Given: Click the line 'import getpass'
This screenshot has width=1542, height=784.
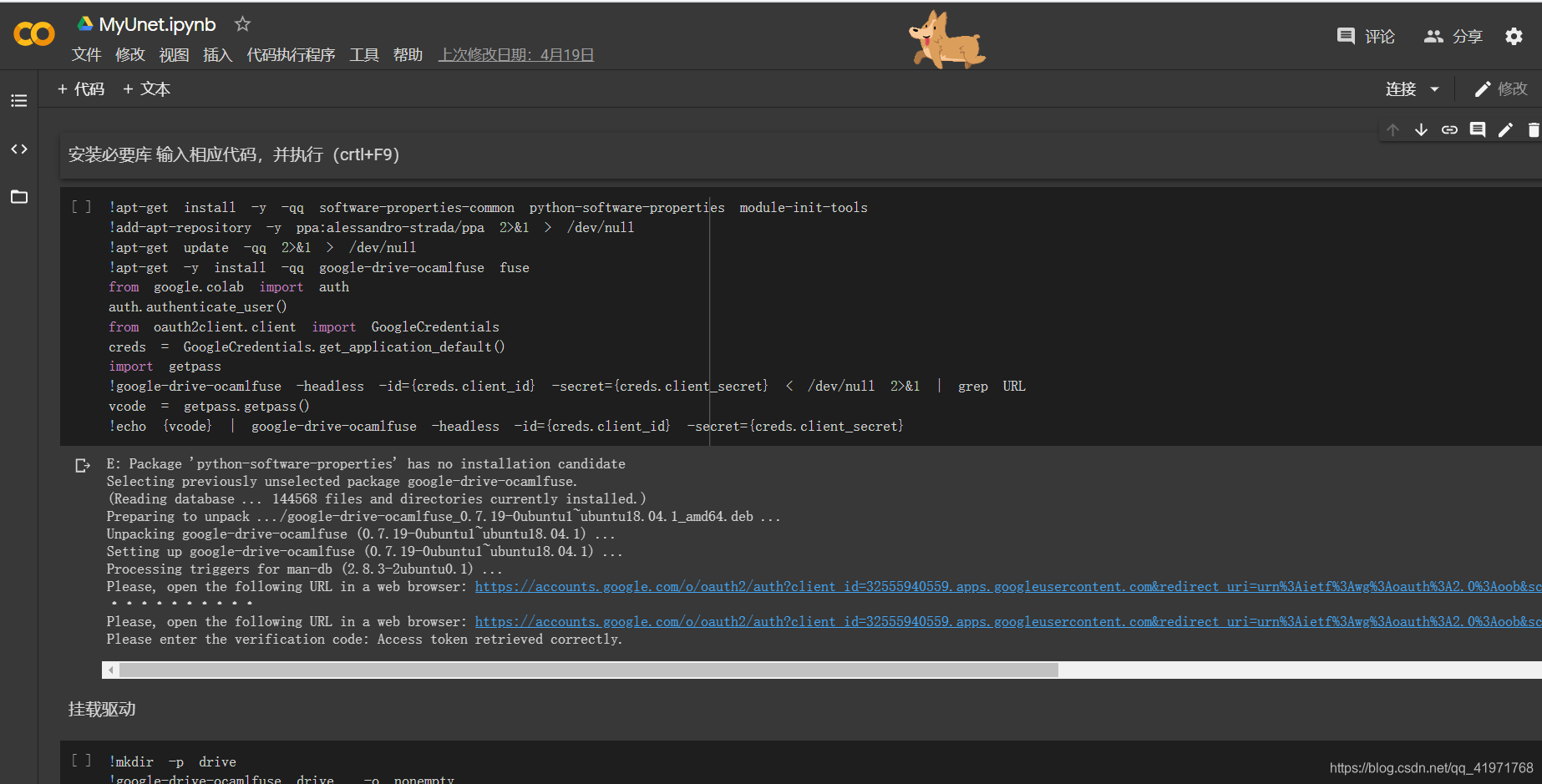Looking at the screenshot, I should coord(165,366).
